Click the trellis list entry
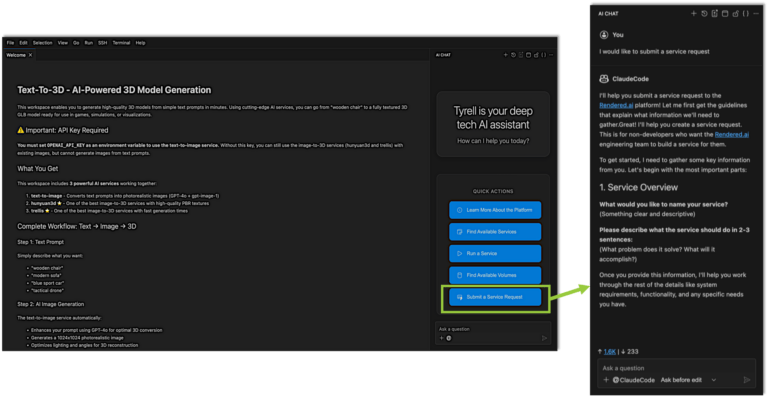This screenshot has height=397, width=768. [109, 211]
